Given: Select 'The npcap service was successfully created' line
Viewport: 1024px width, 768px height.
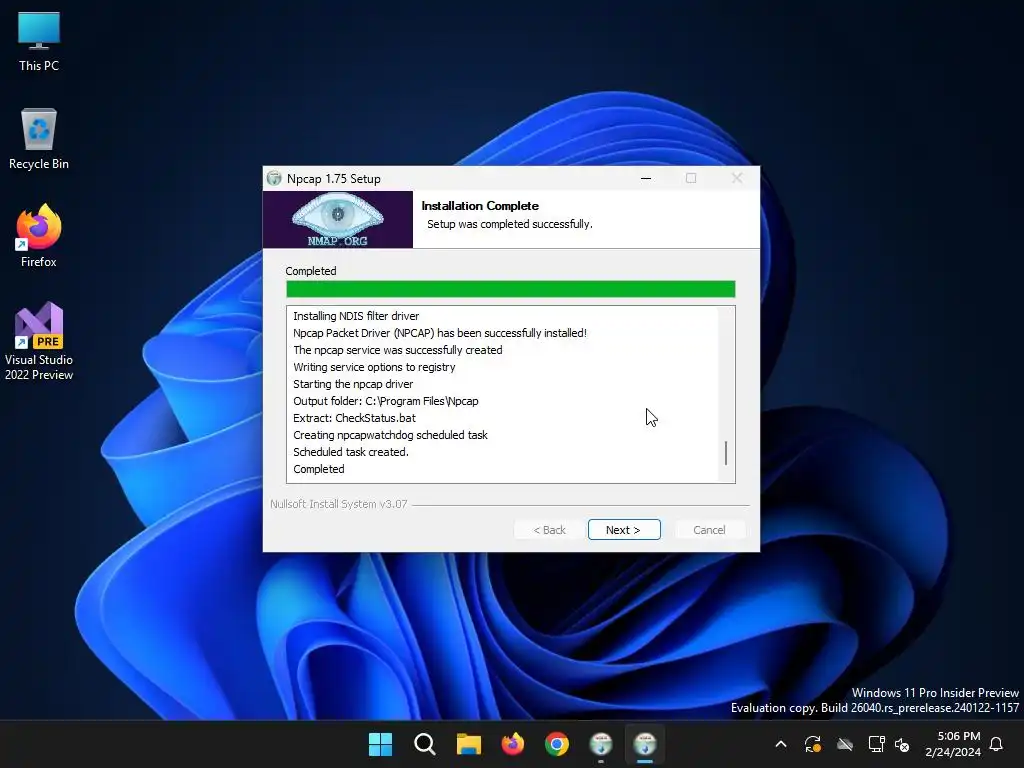Looking at the screenshot, I should click(x=398, y=350).
